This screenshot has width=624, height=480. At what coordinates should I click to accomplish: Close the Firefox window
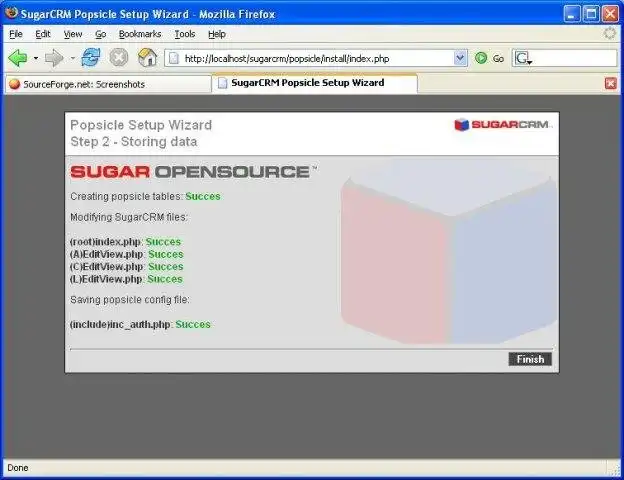tap(610, 14)
